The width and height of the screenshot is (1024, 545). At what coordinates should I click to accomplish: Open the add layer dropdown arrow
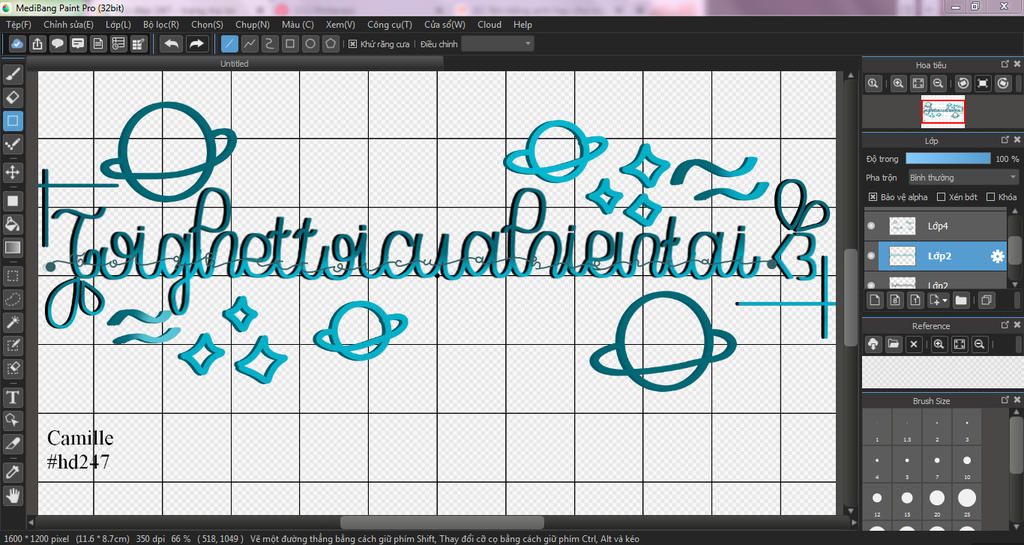pyautogui.click(x=946, y=300)
